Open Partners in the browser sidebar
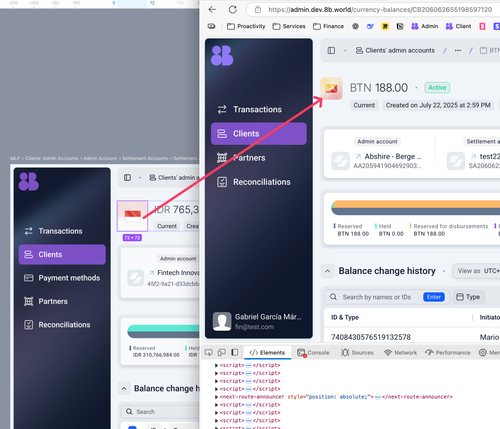This screenshot has width=500, height=429. (259, 158)
